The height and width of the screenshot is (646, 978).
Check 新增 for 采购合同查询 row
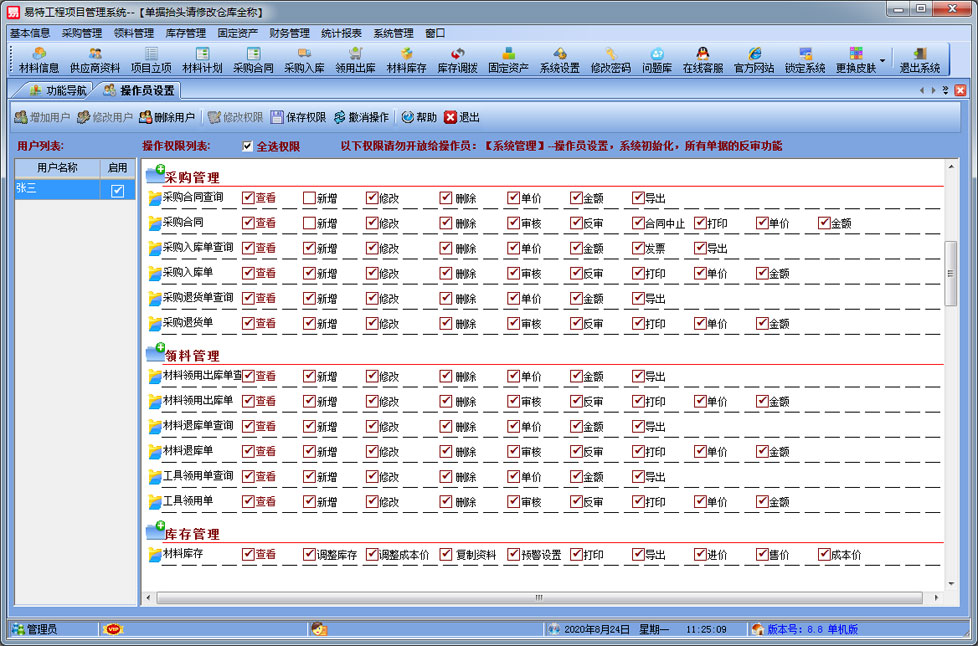[310, 198]
